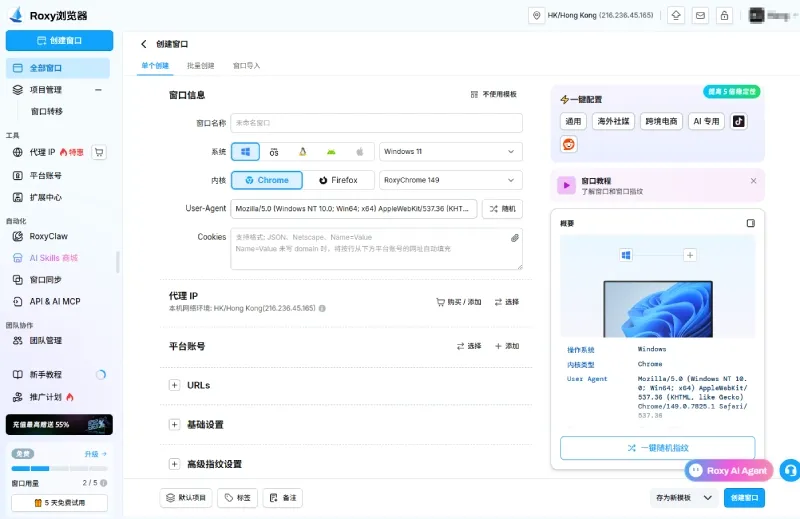Apply the 通用 one-click preset

pyautogui.click(x=573, y=121)
